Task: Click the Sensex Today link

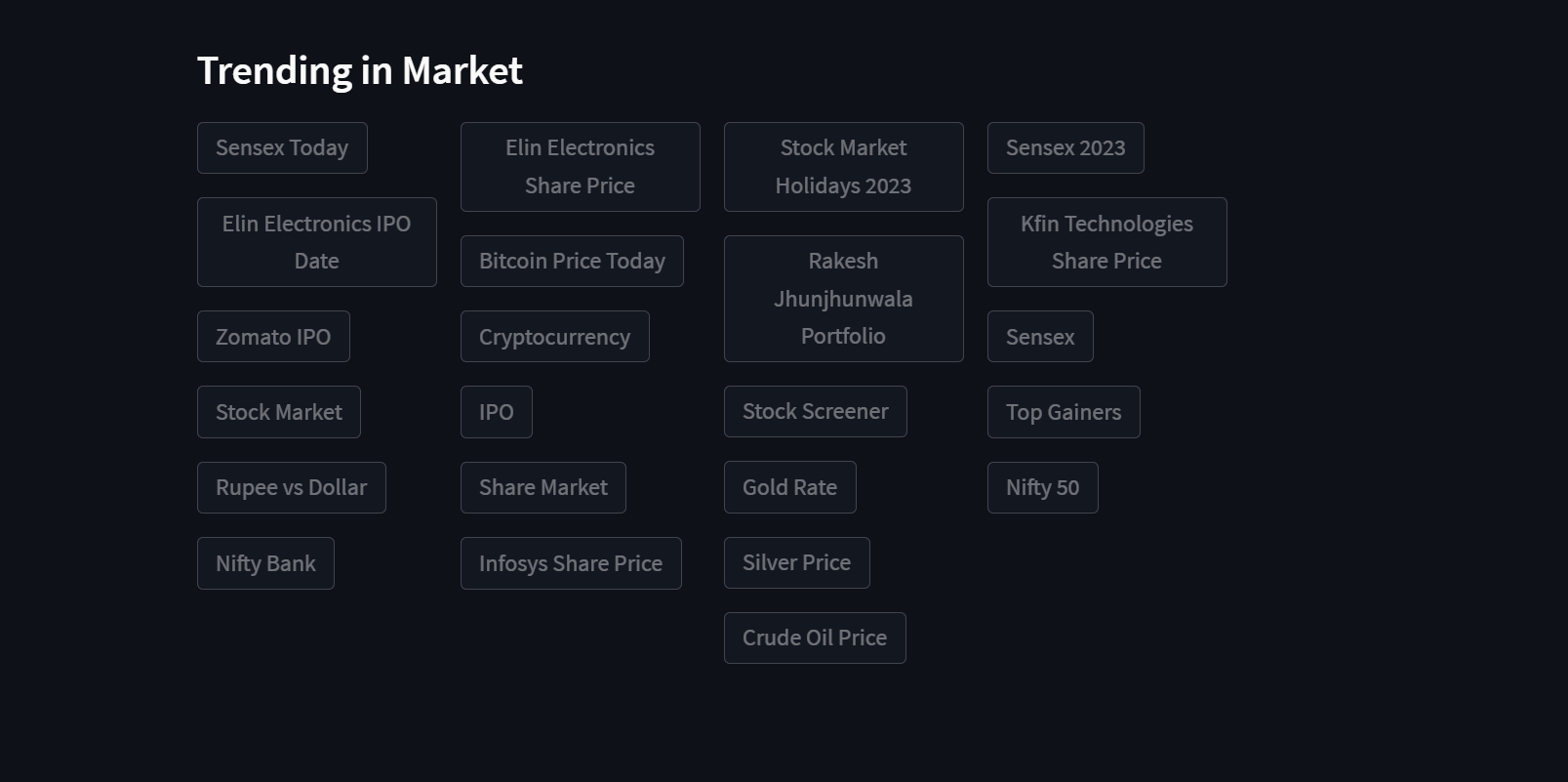Action: click(x=282, y=148)
